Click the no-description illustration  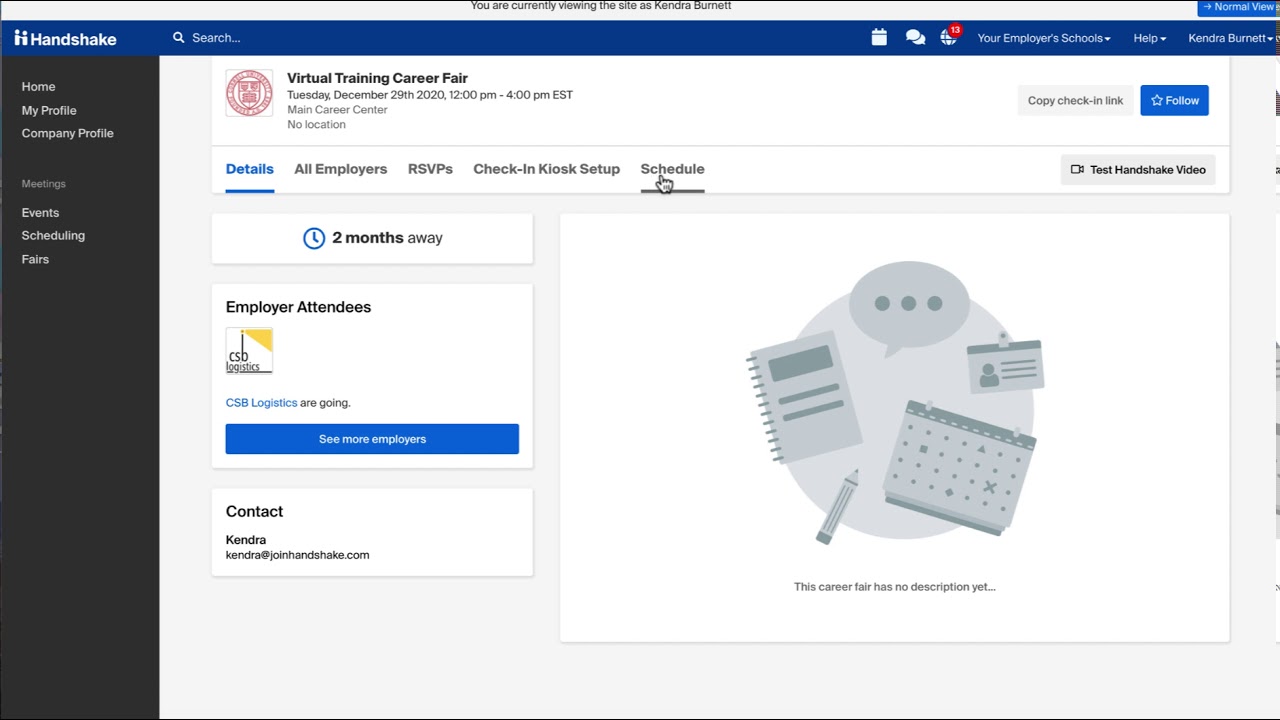pos(895,403)
